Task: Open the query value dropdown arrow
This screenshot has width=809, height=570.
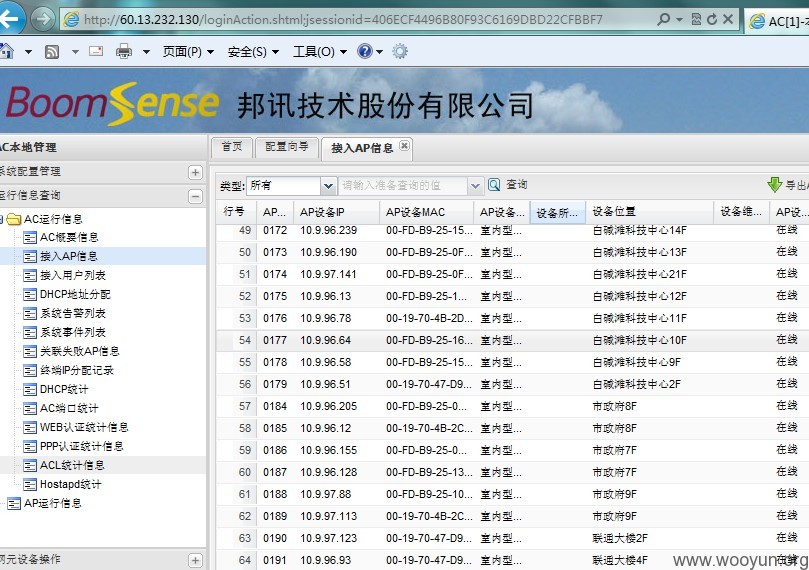Action: point(475,186)
